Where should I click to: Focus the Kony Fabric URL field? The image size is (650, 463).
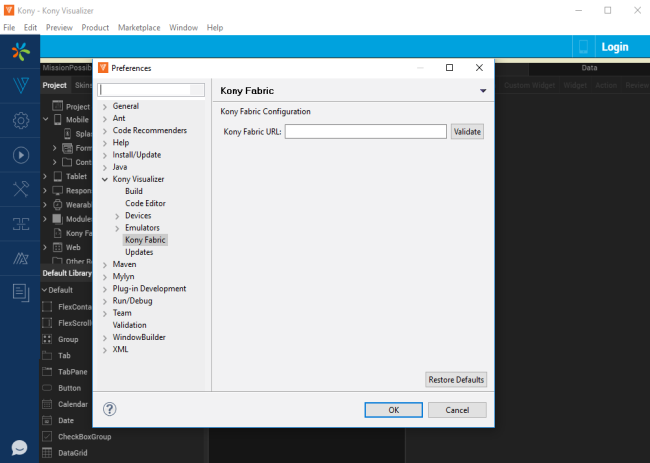(x=366, y=132)
